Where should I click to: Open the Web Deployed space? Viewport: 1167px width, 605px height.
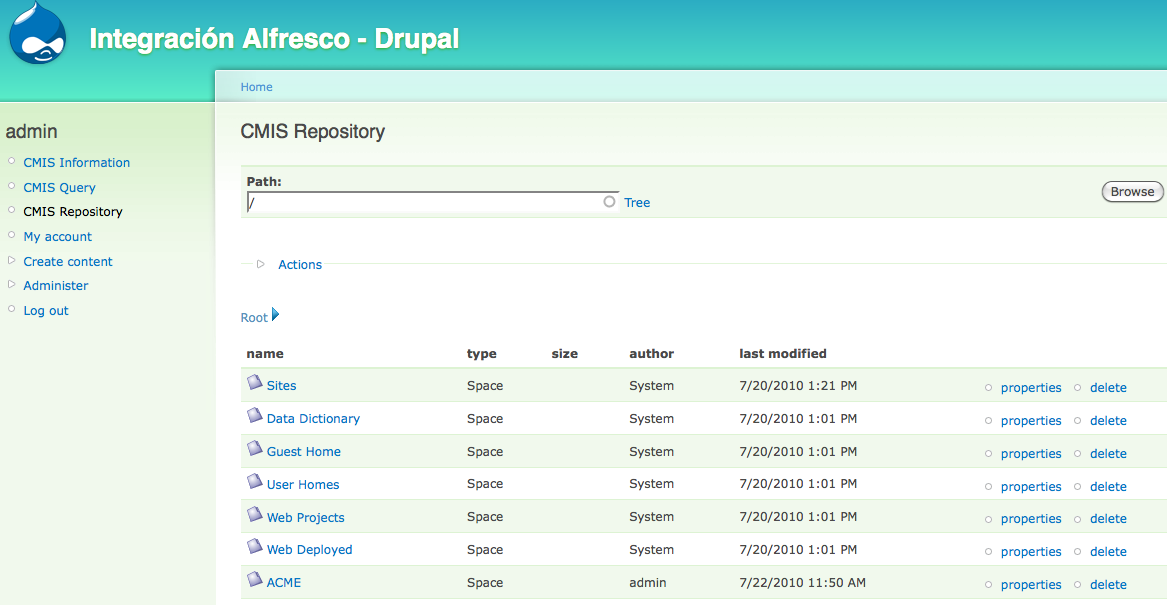pos(310,550)
